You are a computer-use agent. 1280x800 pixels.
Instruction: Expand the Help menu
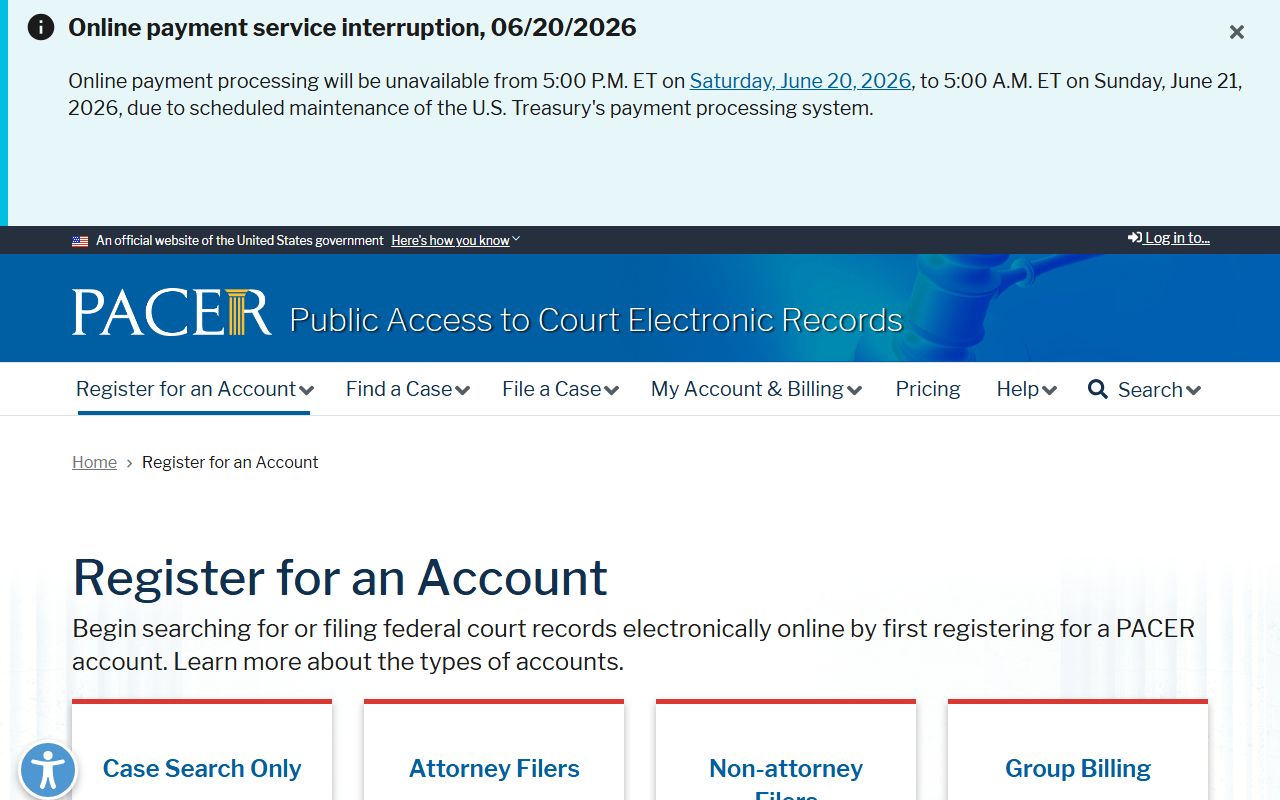[x=1026, y=390]
